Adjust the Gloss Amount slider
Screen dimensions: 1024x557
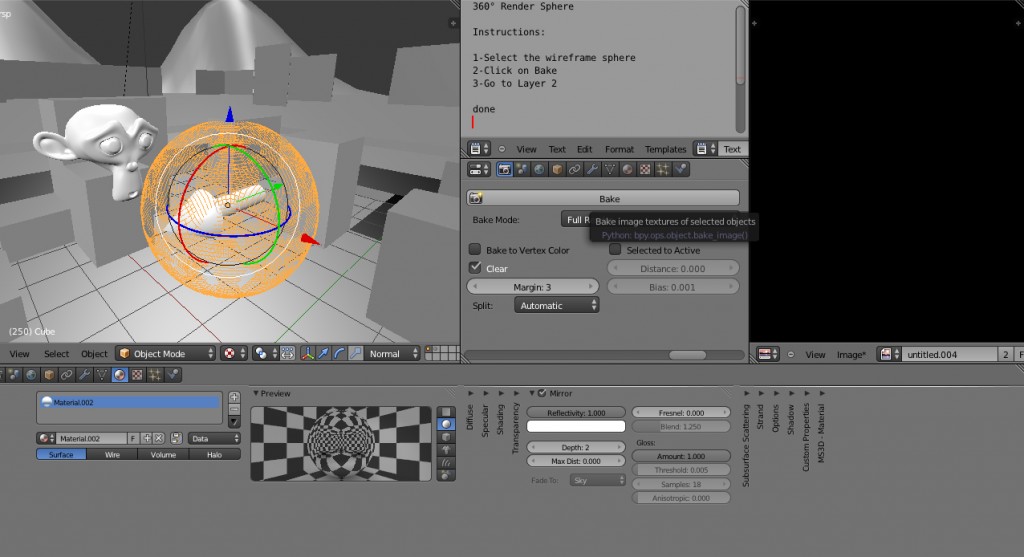(680, 456)
